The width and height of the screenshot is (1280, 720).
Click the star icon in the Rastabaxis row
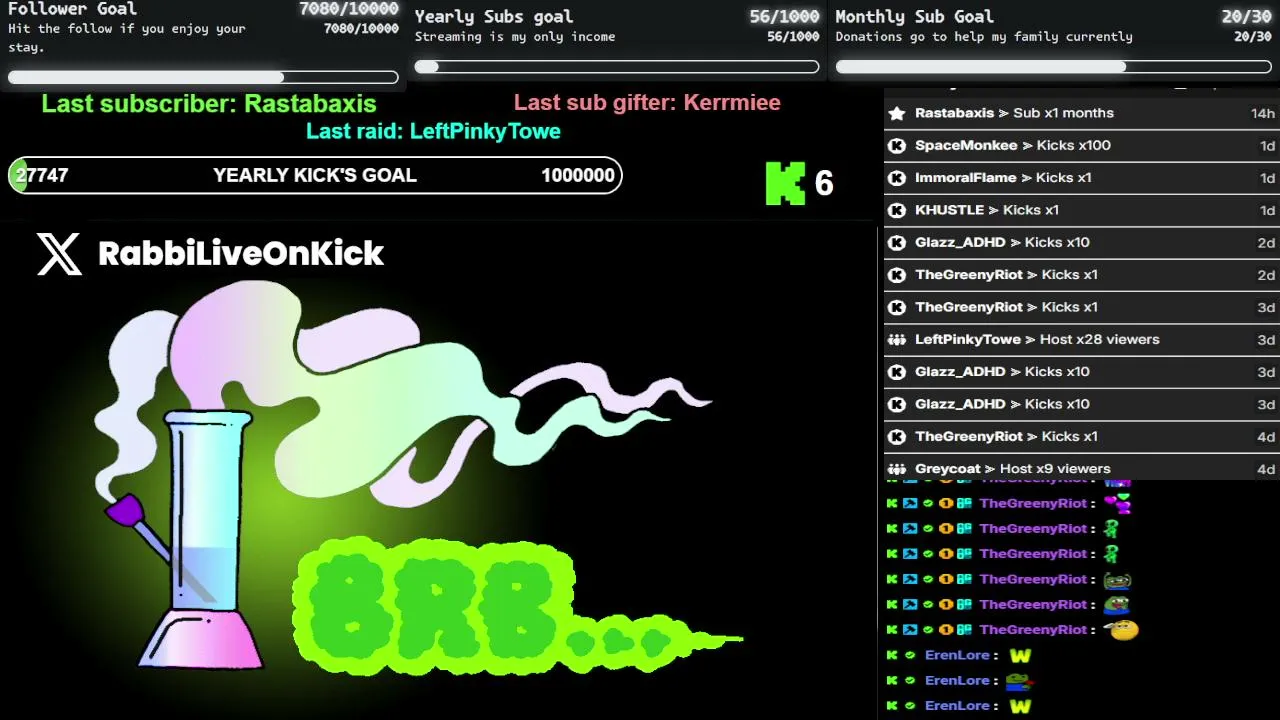pos(897,113)
